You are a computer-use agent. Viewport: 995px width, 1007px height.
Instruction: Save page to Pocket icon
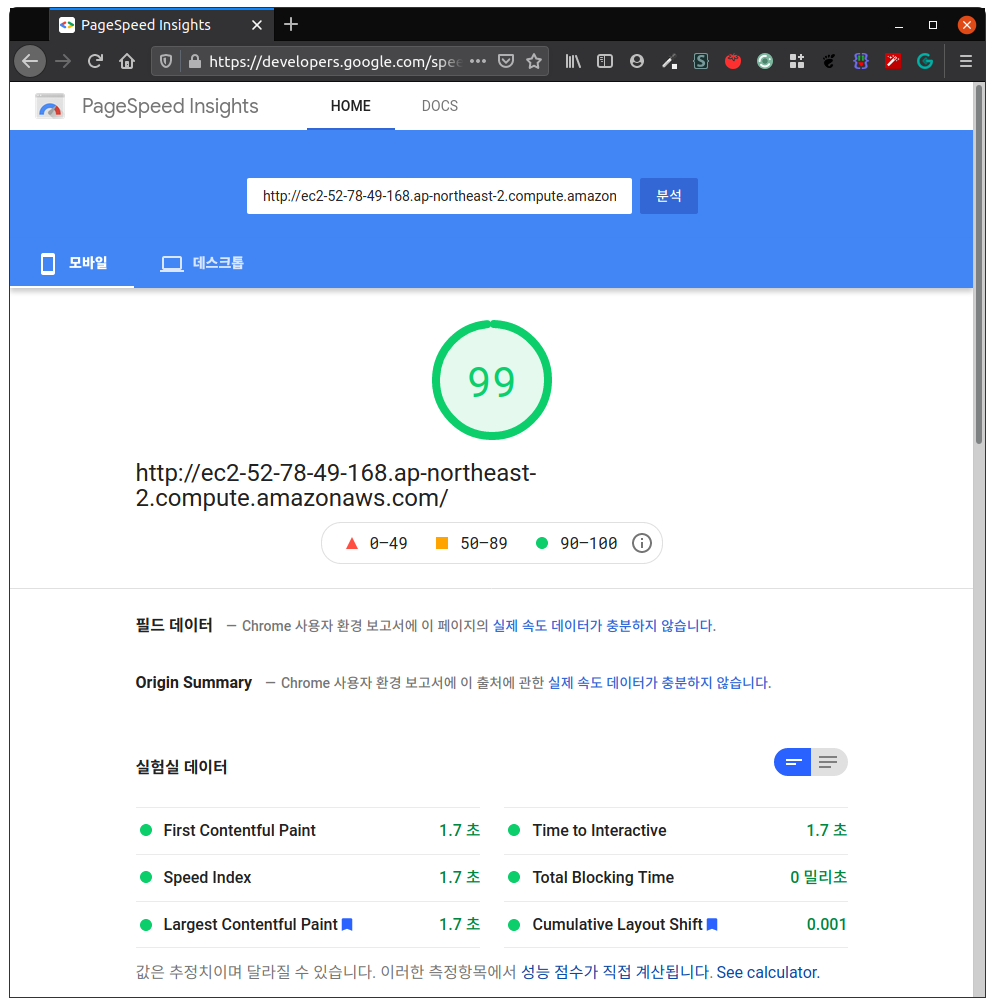click(506, 62)
